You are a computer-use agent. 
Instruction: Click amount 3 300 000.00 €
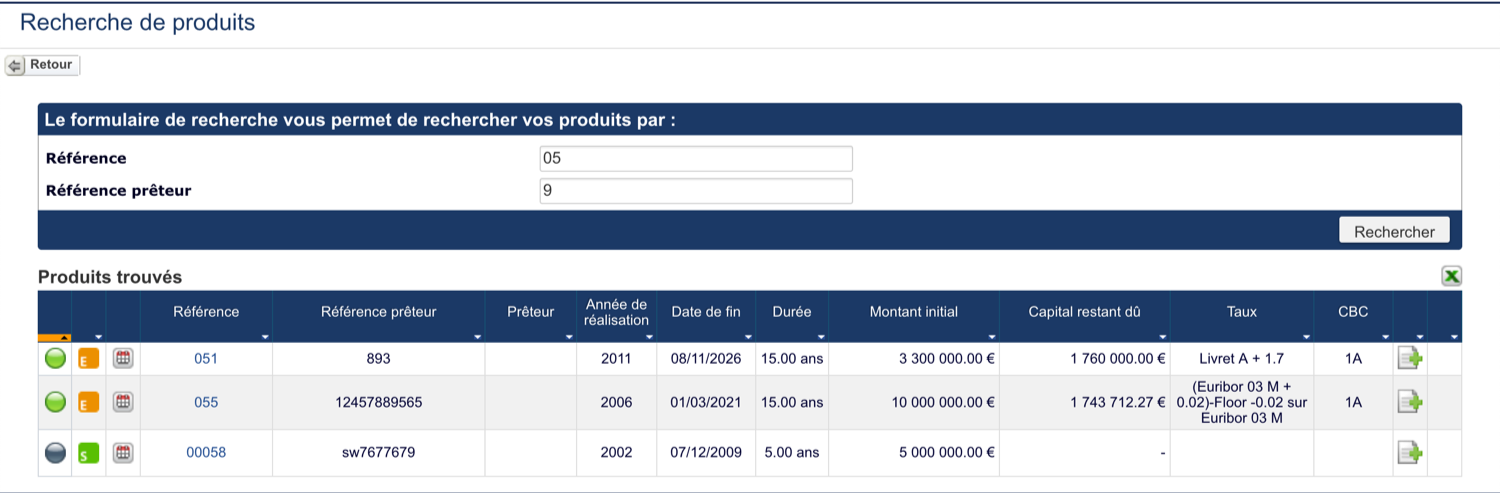(x=946, y=359)
